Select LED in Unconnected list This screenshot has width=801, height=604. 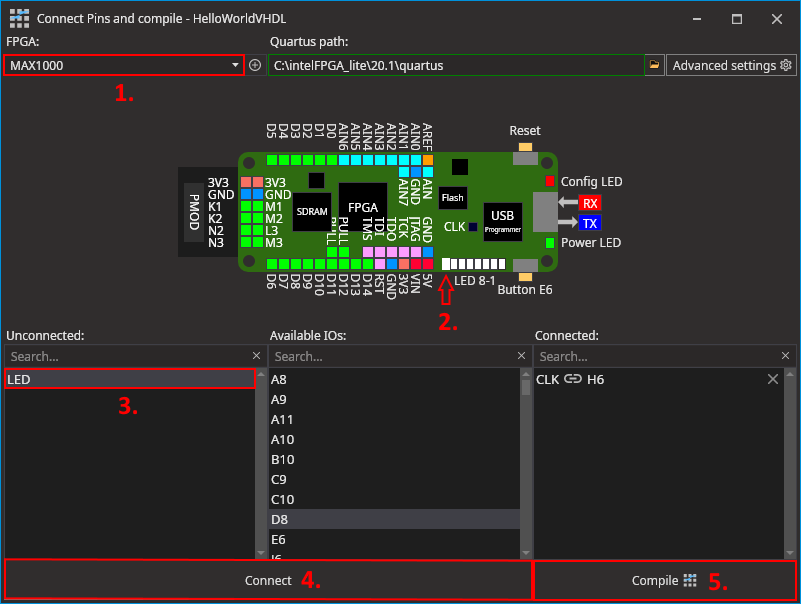pyautogui.click(x=130, y=379)
